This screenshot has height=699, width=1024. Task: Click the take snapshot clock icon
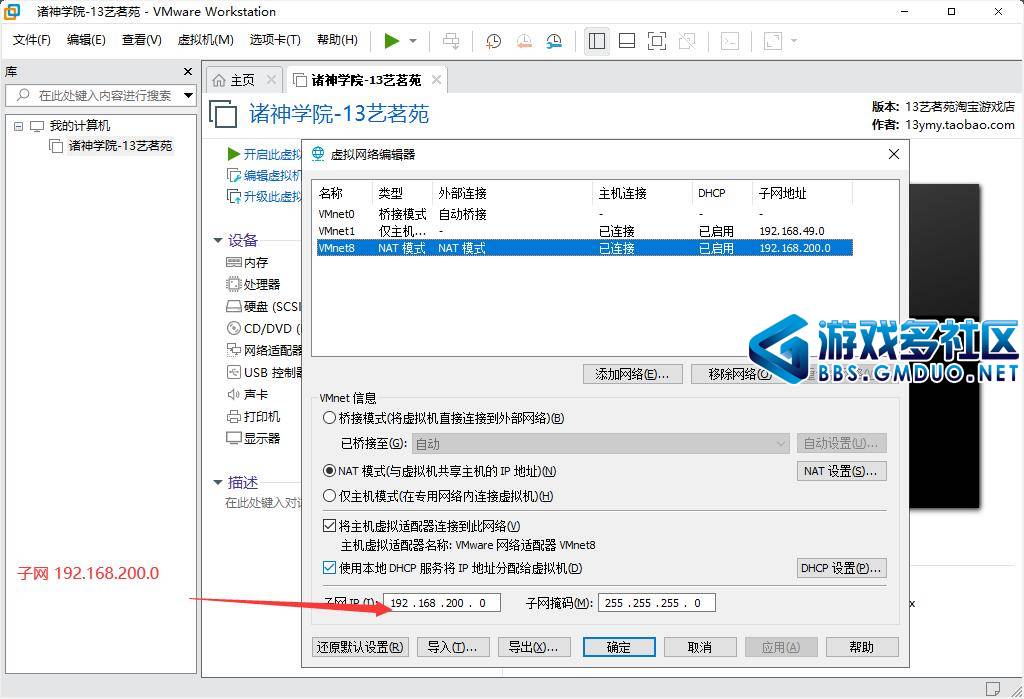coord(494,41)
